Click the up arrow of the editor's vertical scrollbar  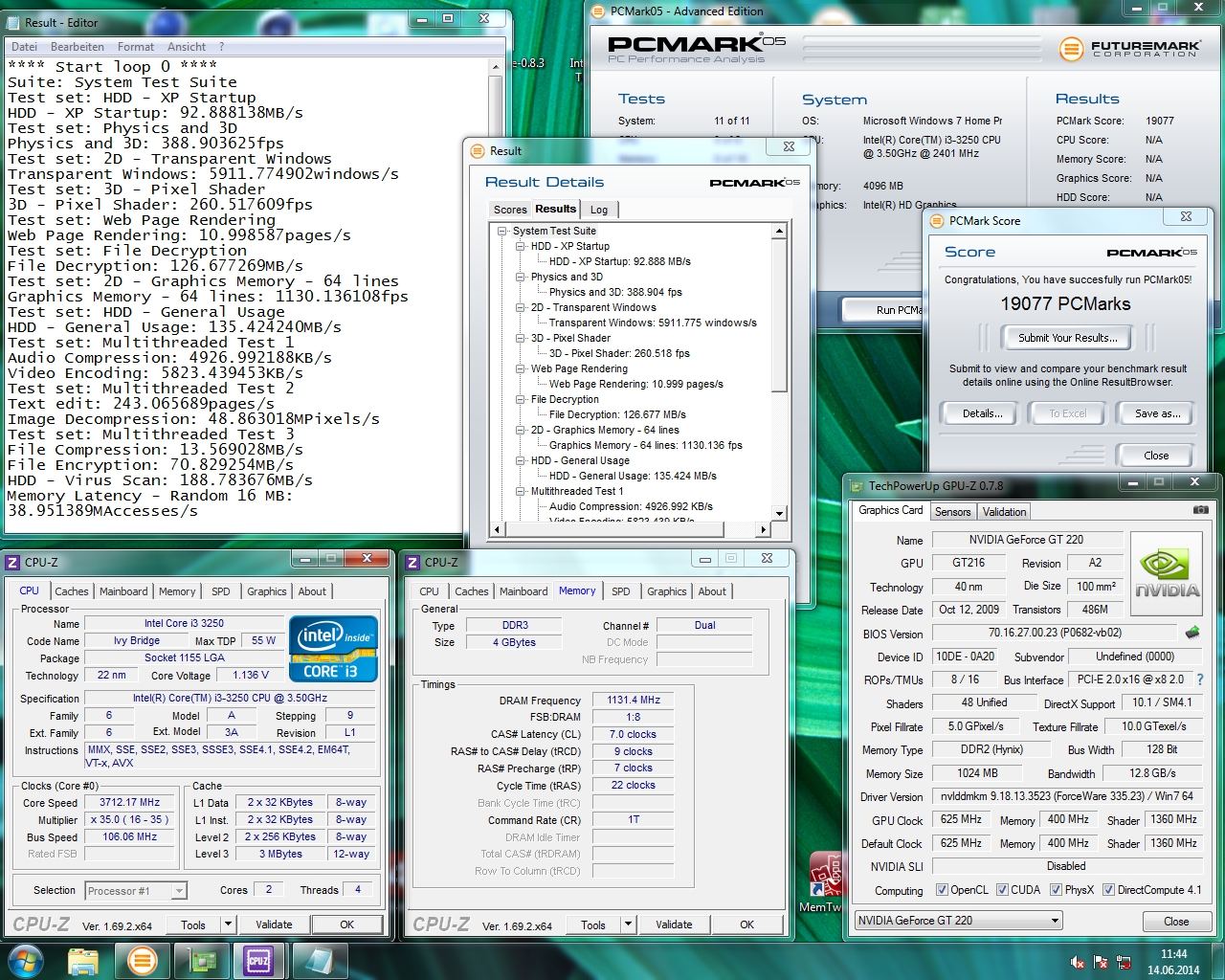pyautogui.click(x=496, y=67)
